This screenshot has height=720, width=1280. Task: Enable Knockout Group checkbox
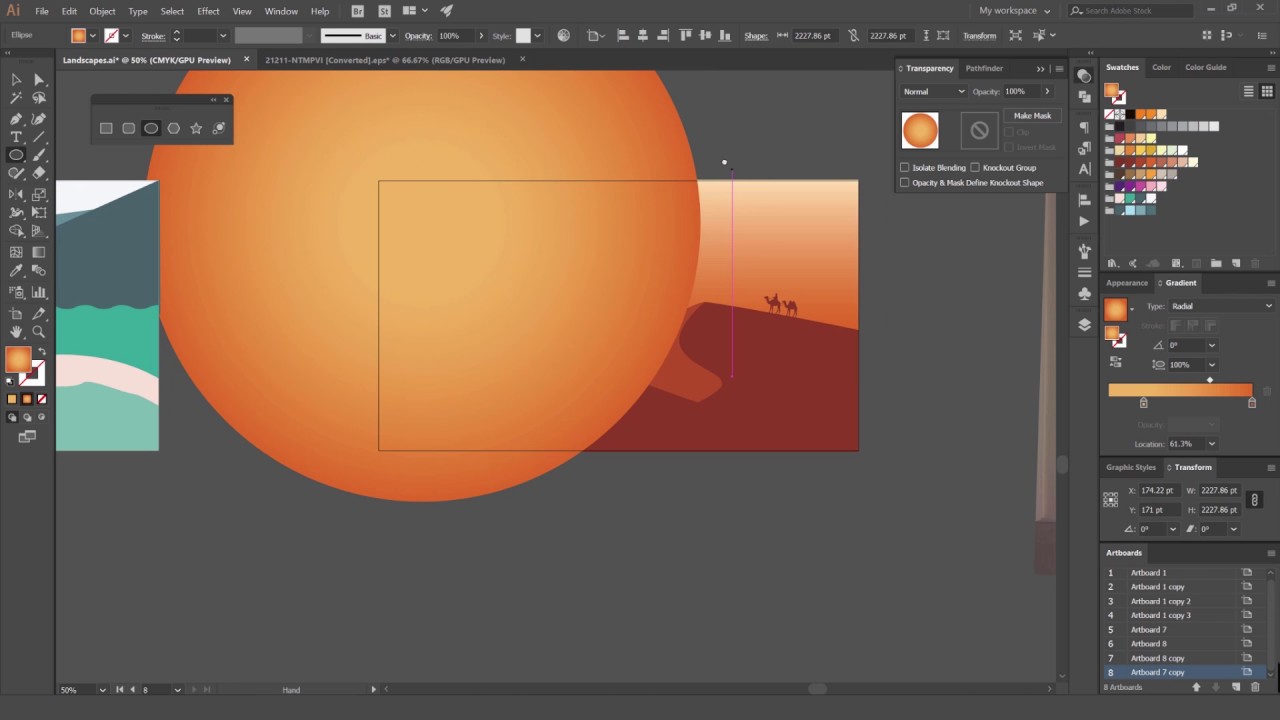(x=975, y=168)
